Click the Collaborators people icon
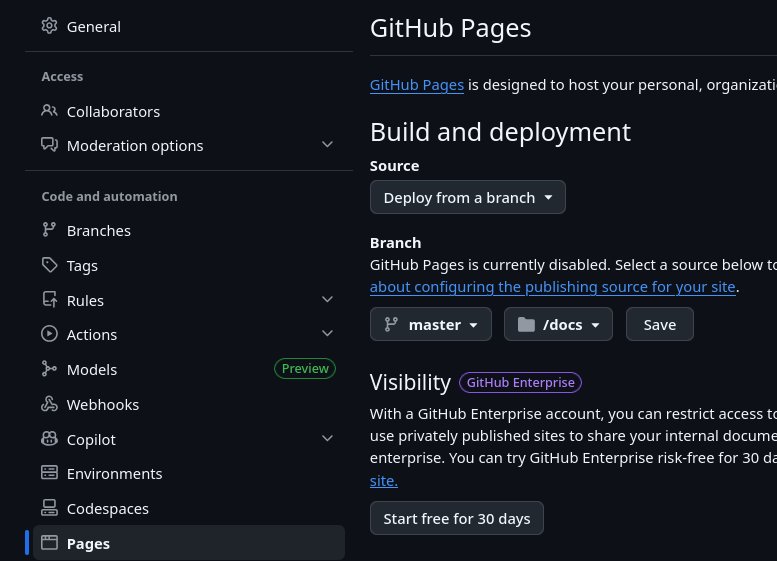The width and height of the screenshot is (777, 561). (x=49, y=111)
